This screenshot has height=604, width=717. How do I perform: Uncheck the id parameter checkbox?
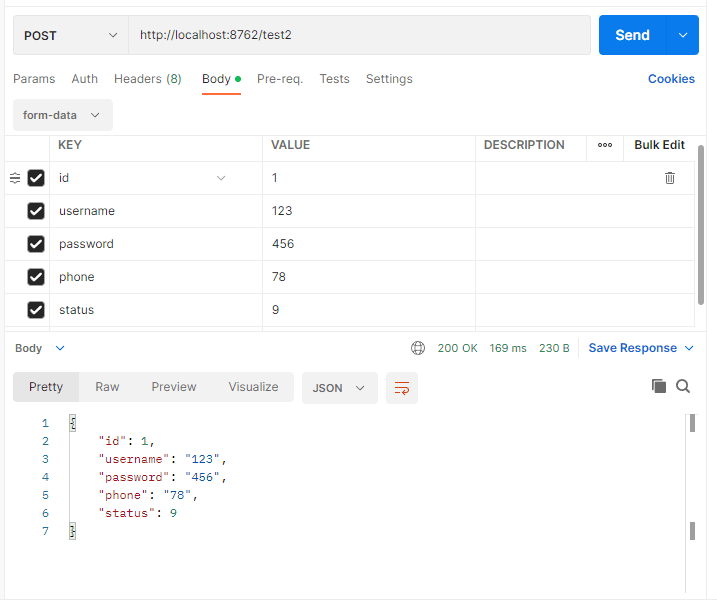36,178
